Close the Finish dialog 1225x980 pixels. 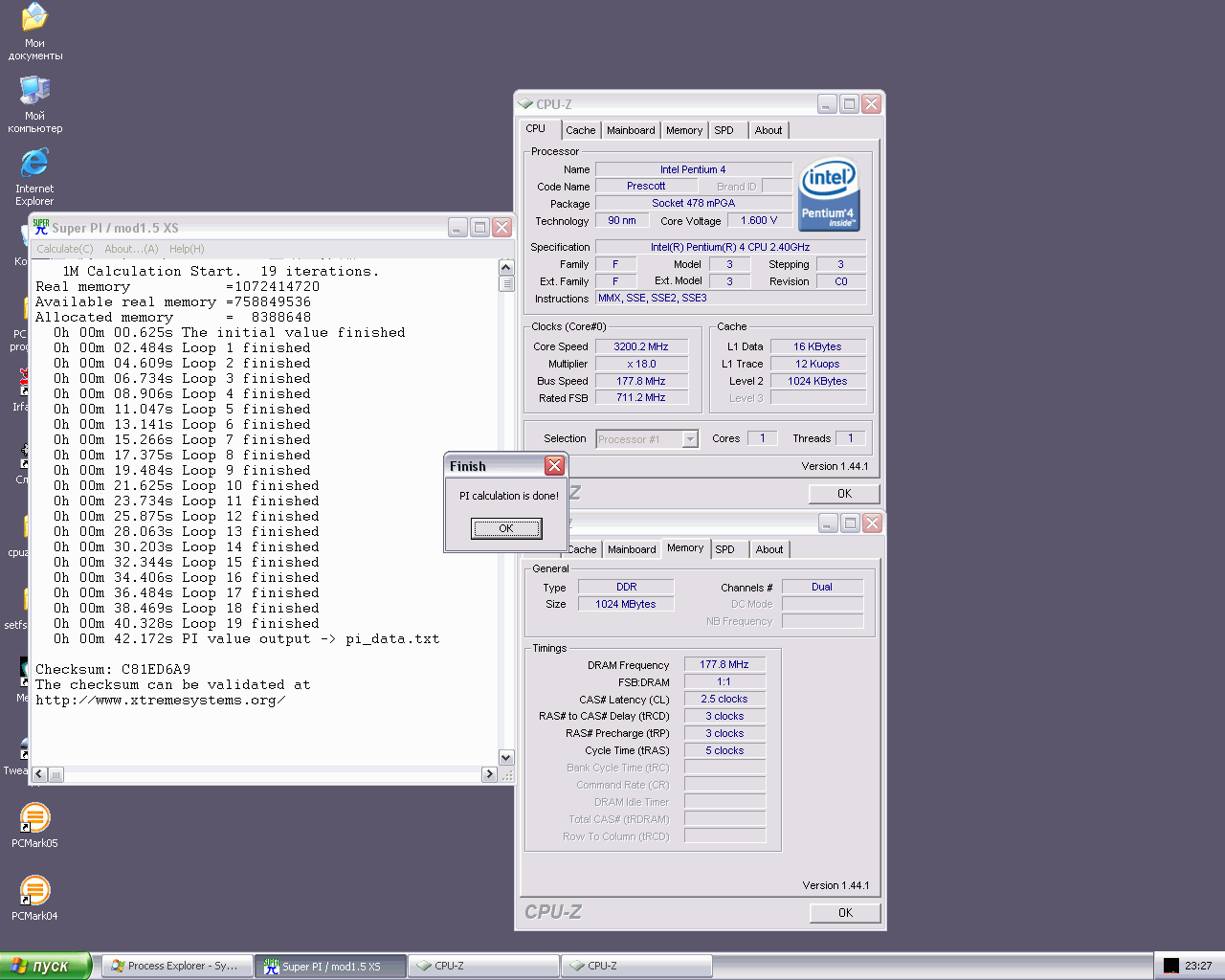[x=554, y=465]
